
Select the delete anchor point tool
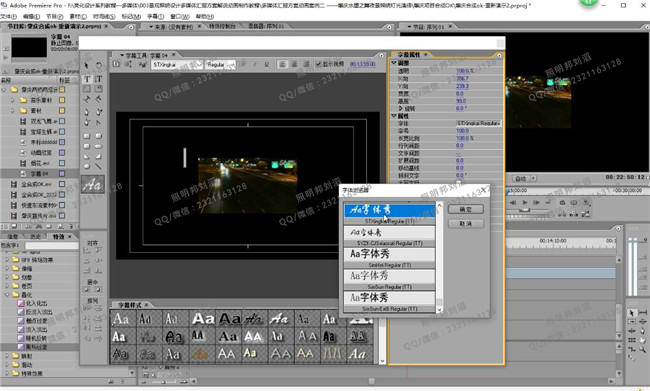pyautogui.click(x=87, y=122)
